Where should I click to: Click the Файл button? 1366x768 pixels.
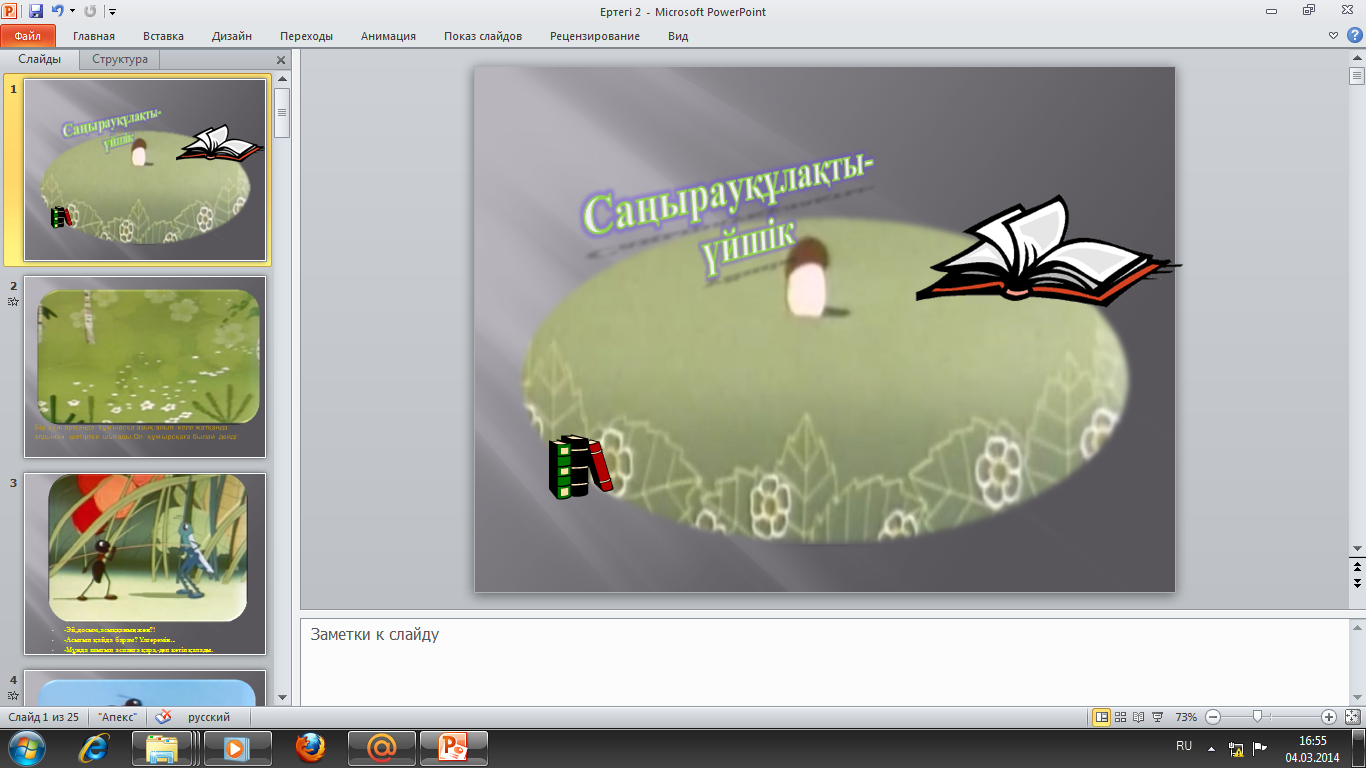(x=27, y=36)
